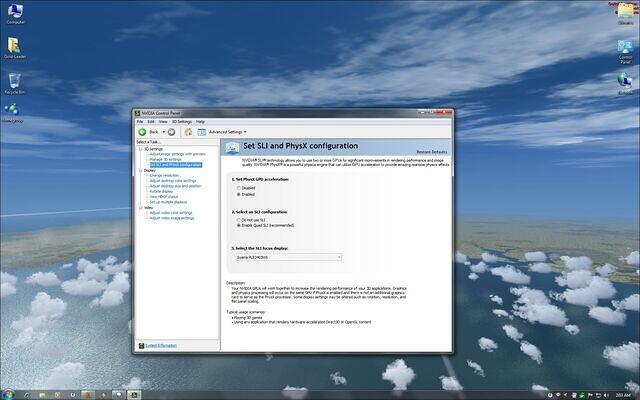640x400 pixels.
Task: Select Enabled for PhysX GPU acceleration
Action: (238, 194)
